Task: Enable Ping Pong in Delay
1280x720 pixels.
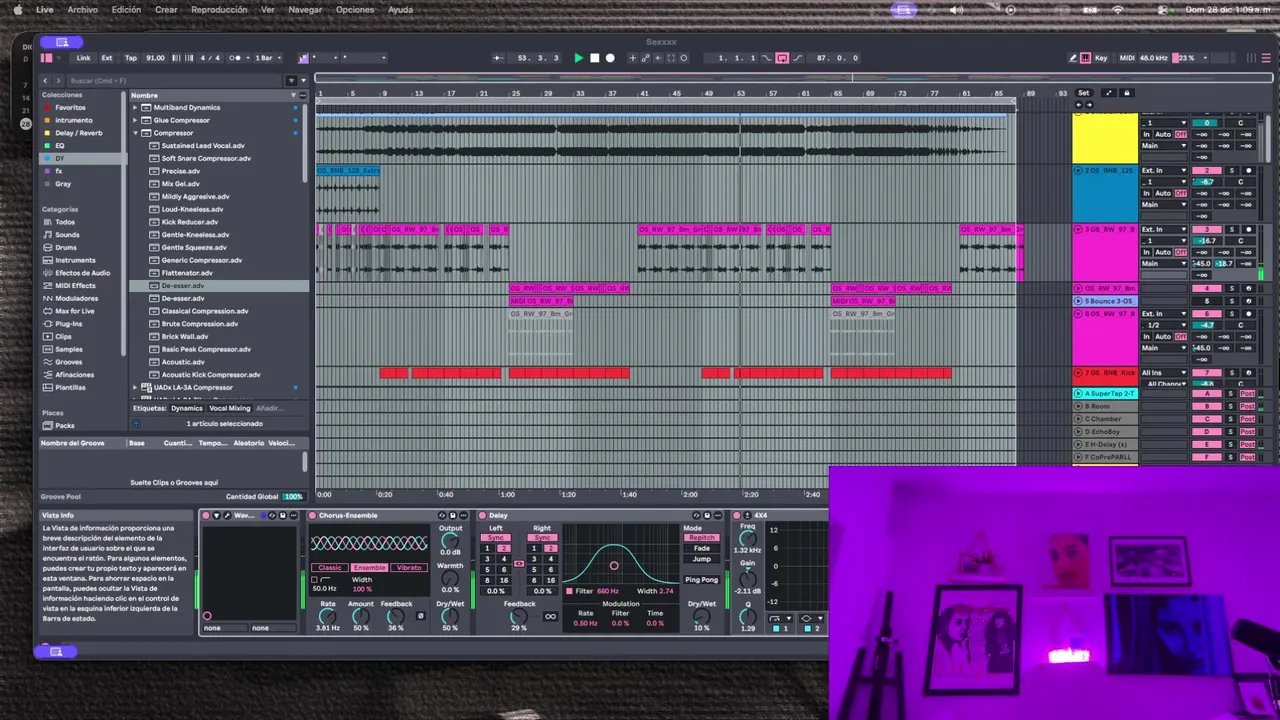Action: [702, 580]
